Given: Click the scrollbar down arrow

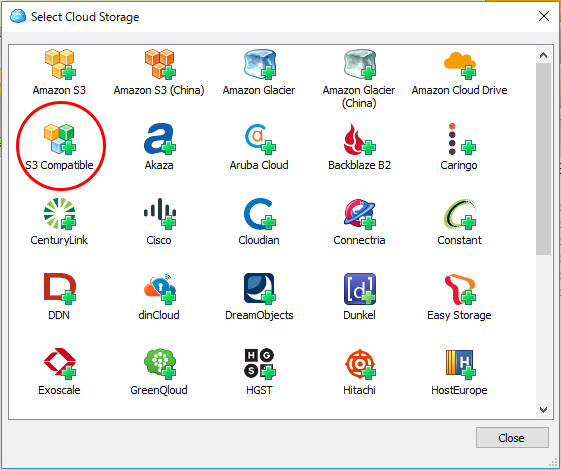Looking at the screenshot, I should pos(543,410).
